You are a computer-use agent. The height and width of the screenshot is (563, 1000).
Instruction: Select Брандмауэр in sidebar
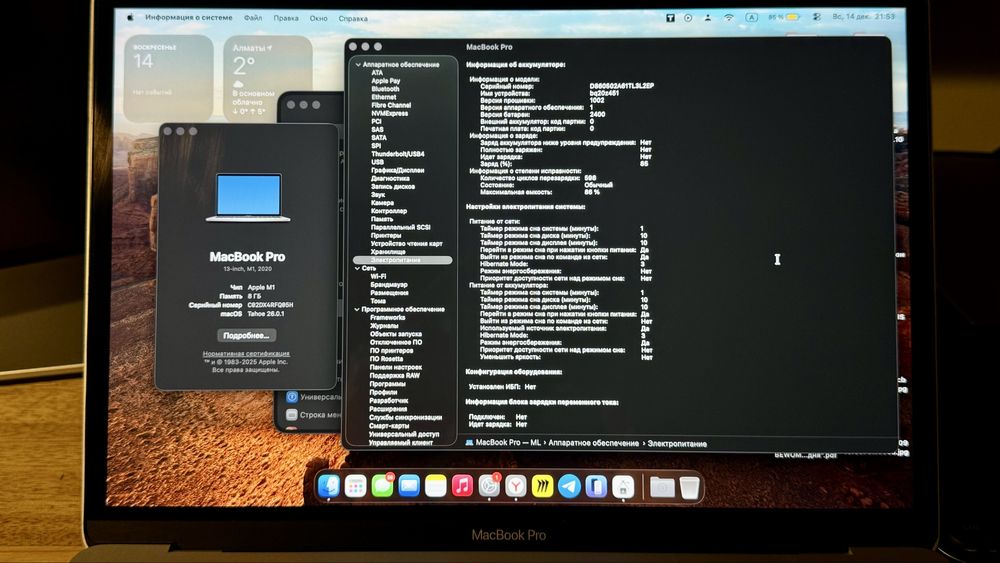389,285
